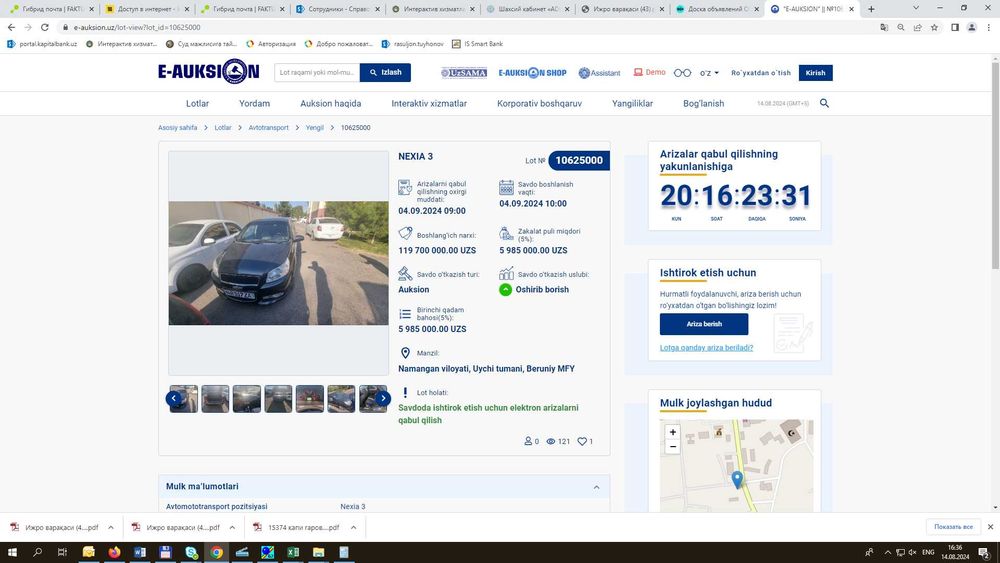The width and height of the screenshot is (1000, 563).
Task: Open Google Chrome from the taskbar
Action: (217, 552)
